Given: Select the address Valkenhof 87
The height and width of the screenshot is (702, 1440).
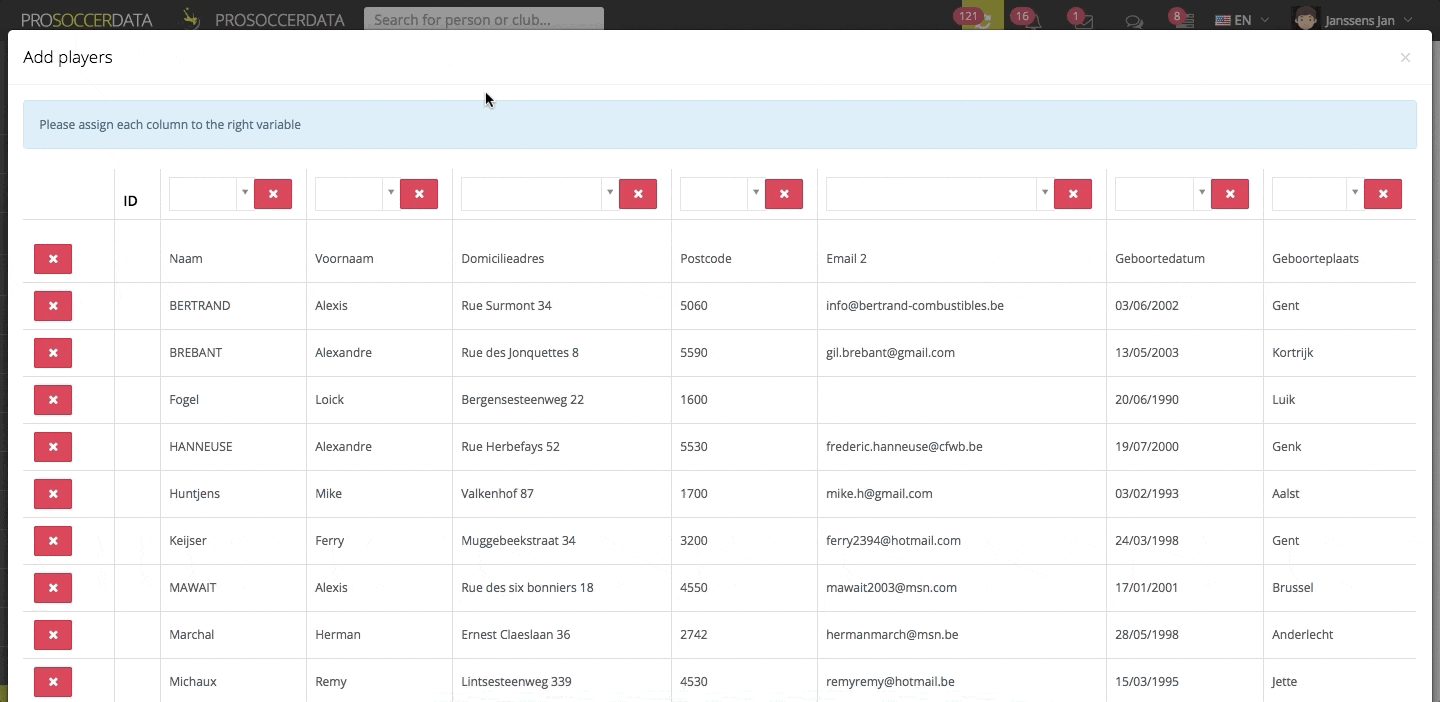Looking at the screenshot, I should pos(497,494).
